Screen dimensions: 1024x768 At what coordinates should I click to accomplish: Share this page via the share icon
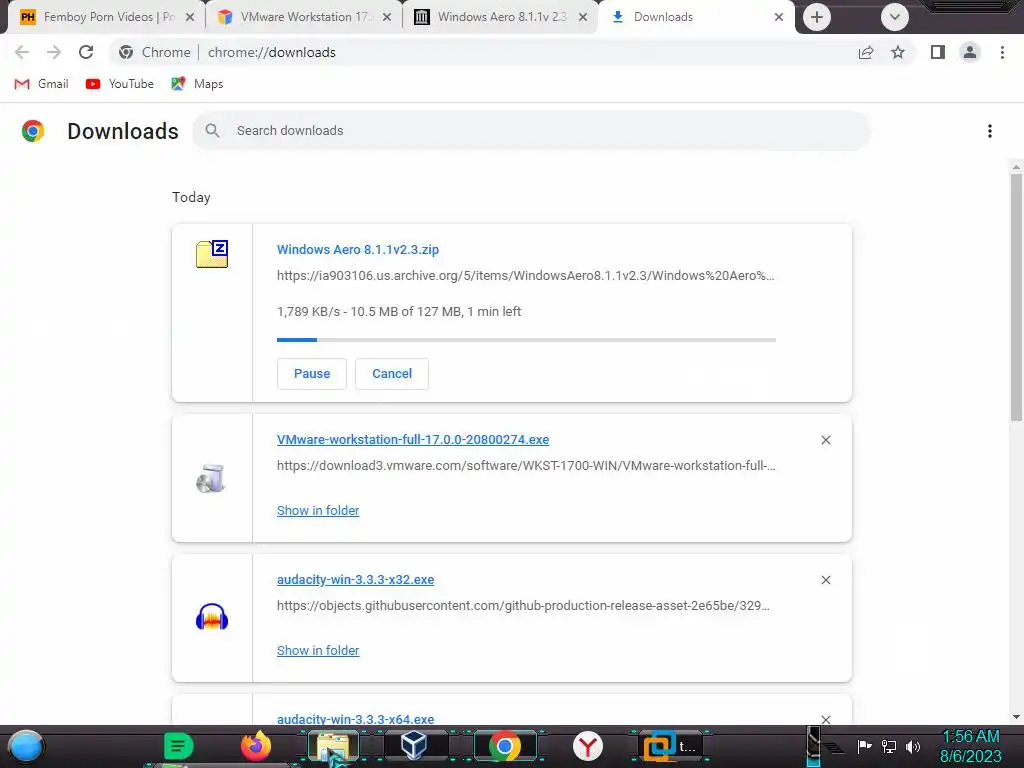click(x=866, y=52)
